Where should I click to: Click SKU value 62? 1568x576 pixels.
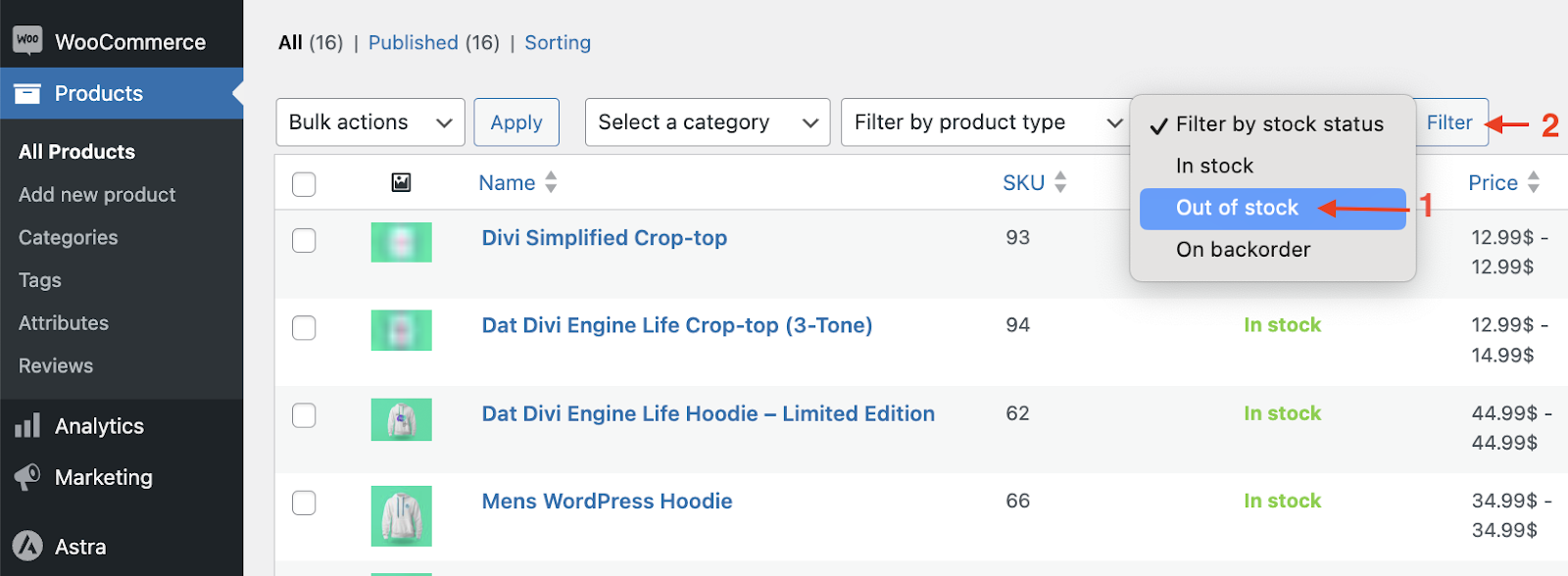[1017, 413]
